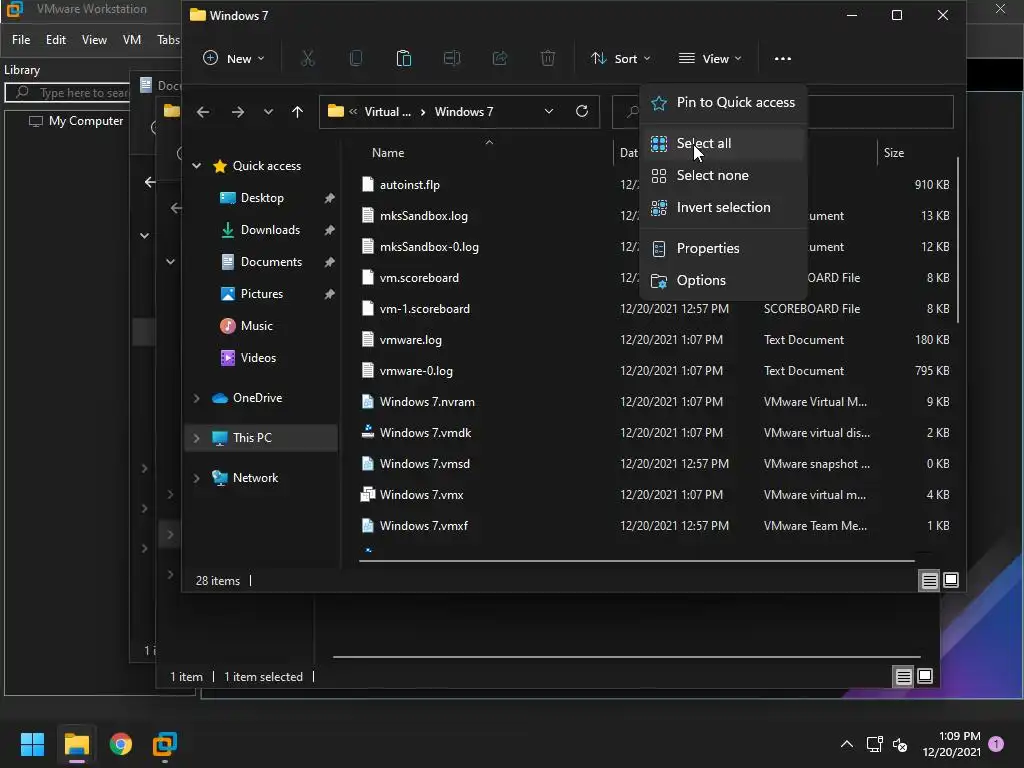Click the Share icon in toolbar

[500, 59]
